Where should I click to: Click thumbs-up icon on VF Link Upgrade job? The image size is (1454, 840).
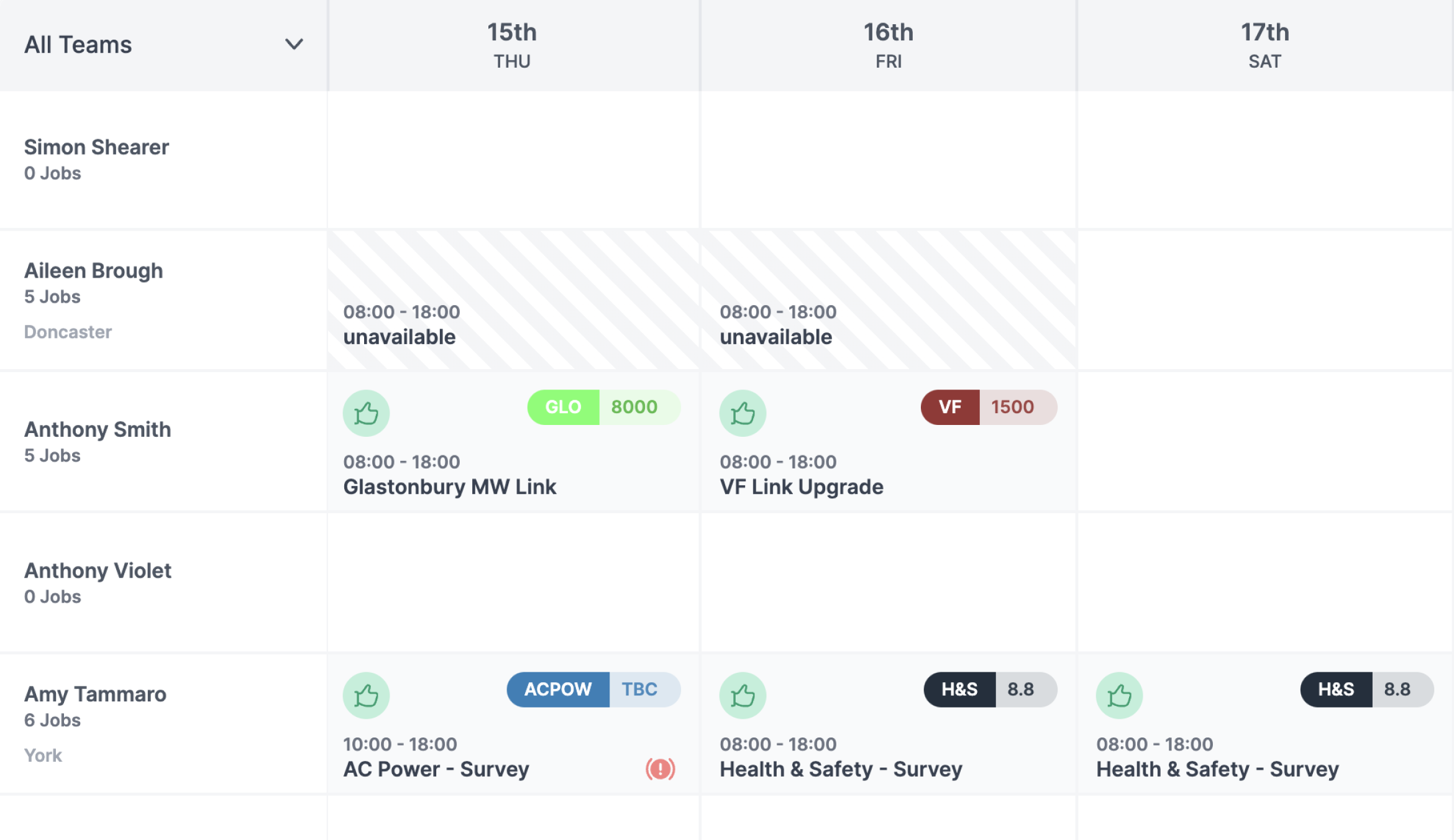pyautogui.click(x=743, y=413)
